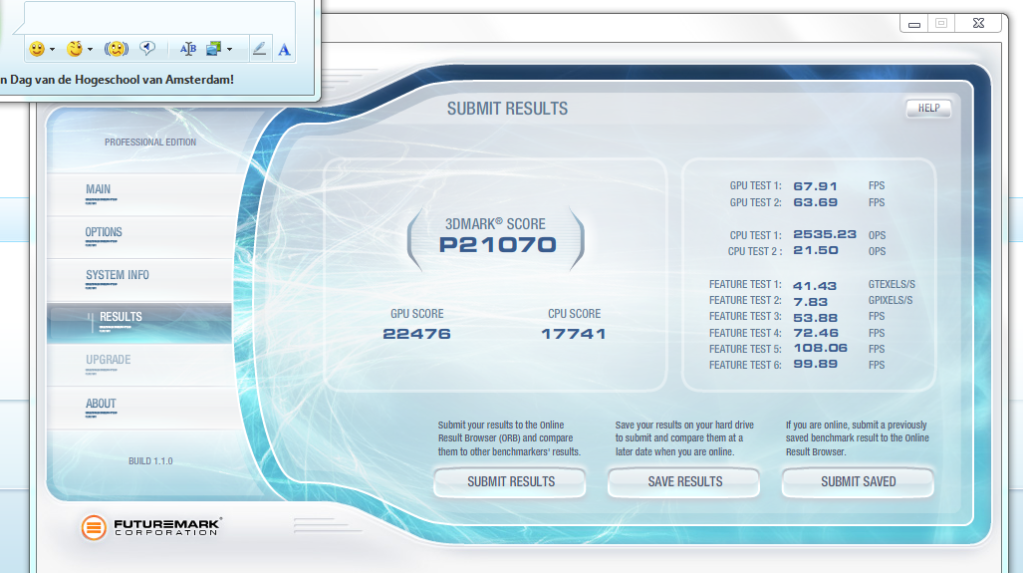Select the RESULTS section
Image resolution: width=1023 pixels, height=573 pixels.
click(x=139, y=323)
